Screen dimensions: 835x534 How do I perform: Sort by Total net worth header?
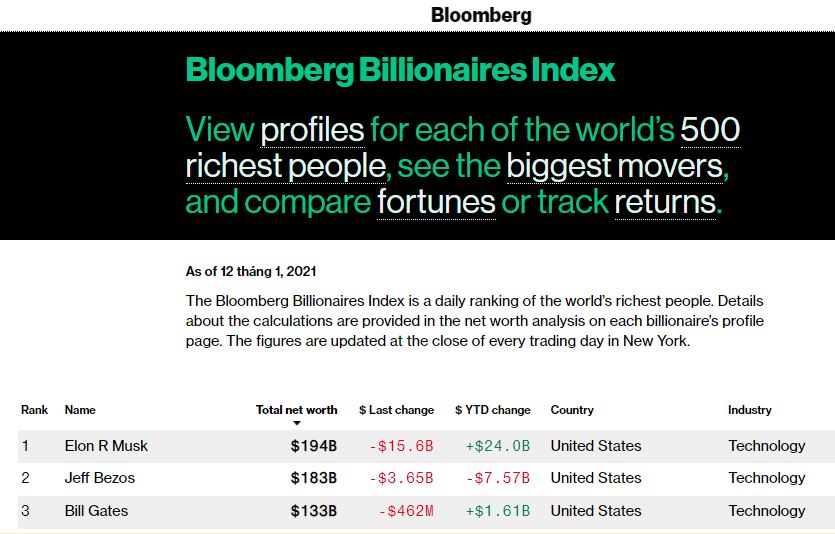(x=296, y=410)
